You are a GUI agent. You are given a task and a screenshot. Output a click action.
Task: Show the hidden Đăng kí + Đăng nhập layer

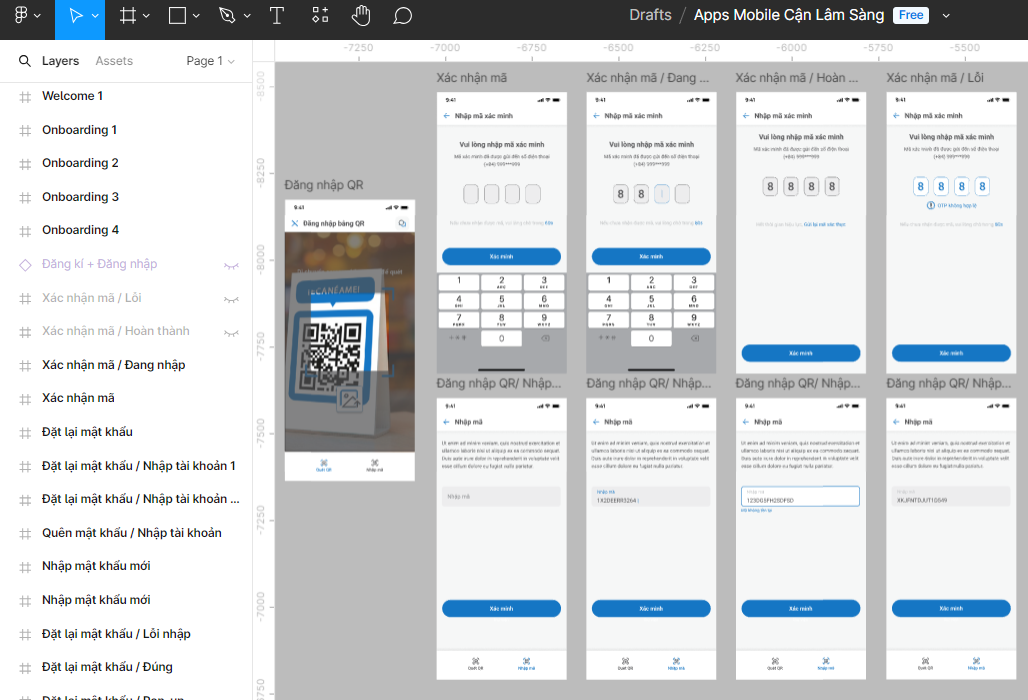point(231,265)
